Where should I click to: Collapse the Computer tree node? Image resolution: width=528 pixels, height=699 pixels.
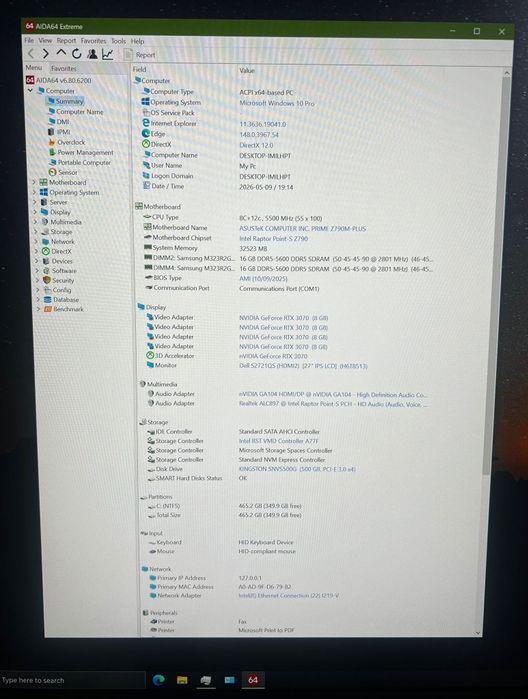(30, 90)
